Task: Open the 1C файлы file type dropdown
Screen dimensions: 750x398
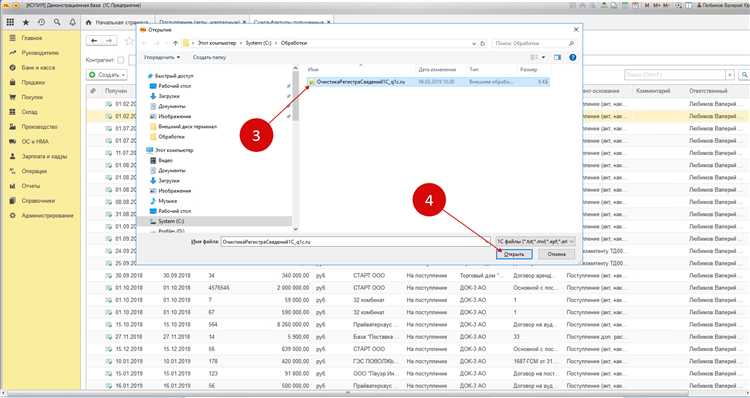Action: 535,242
